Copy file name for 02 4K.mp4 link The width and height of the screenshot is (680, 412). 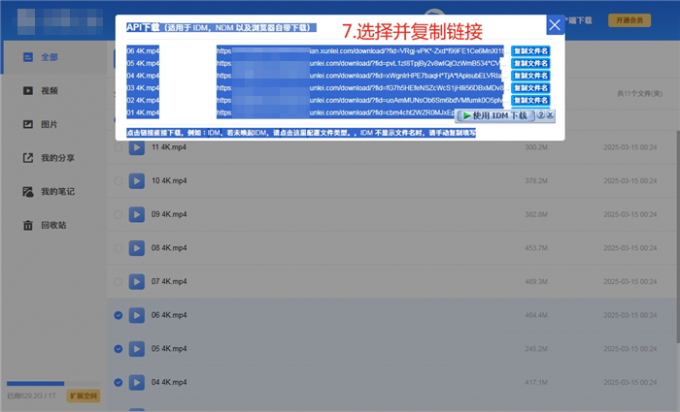coord(530,100)
